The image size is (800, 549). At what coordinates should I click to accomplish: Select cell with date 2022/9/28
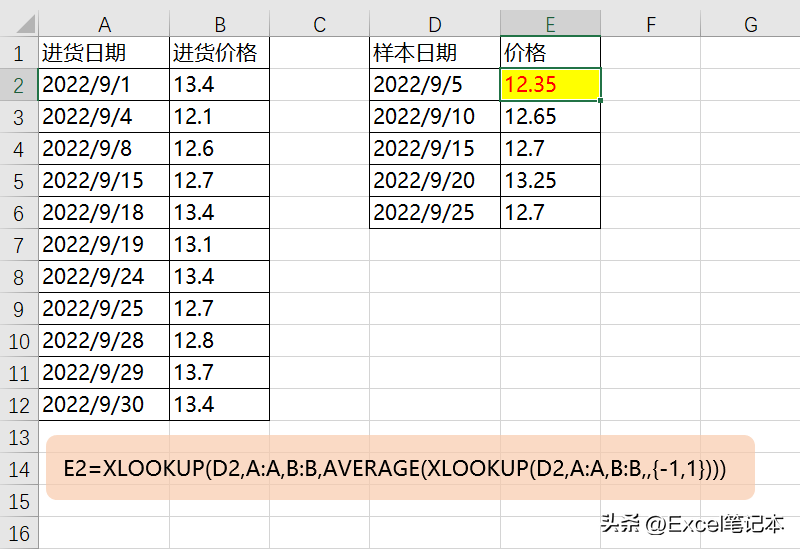104,341
